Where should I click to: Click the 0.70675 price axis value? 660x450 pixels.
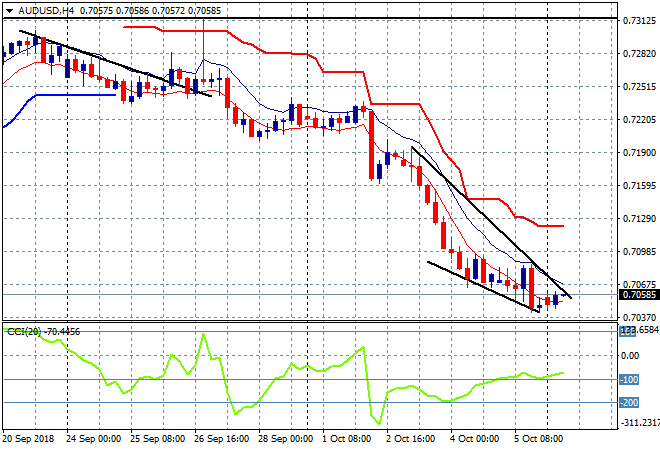pos(639,285)
